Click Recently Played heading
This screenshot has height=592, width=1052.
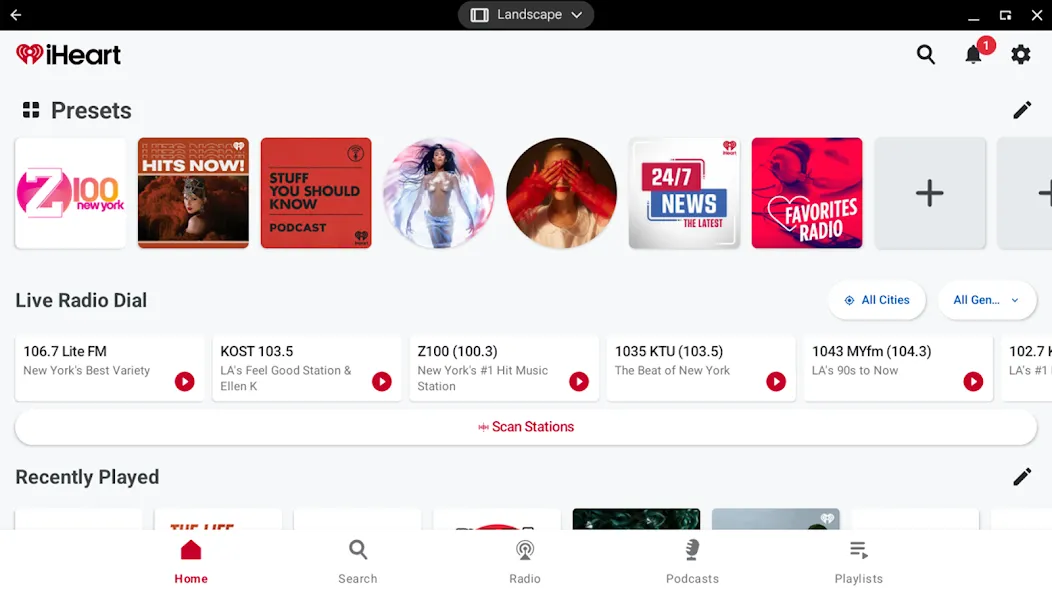click(x=87, y=477)
